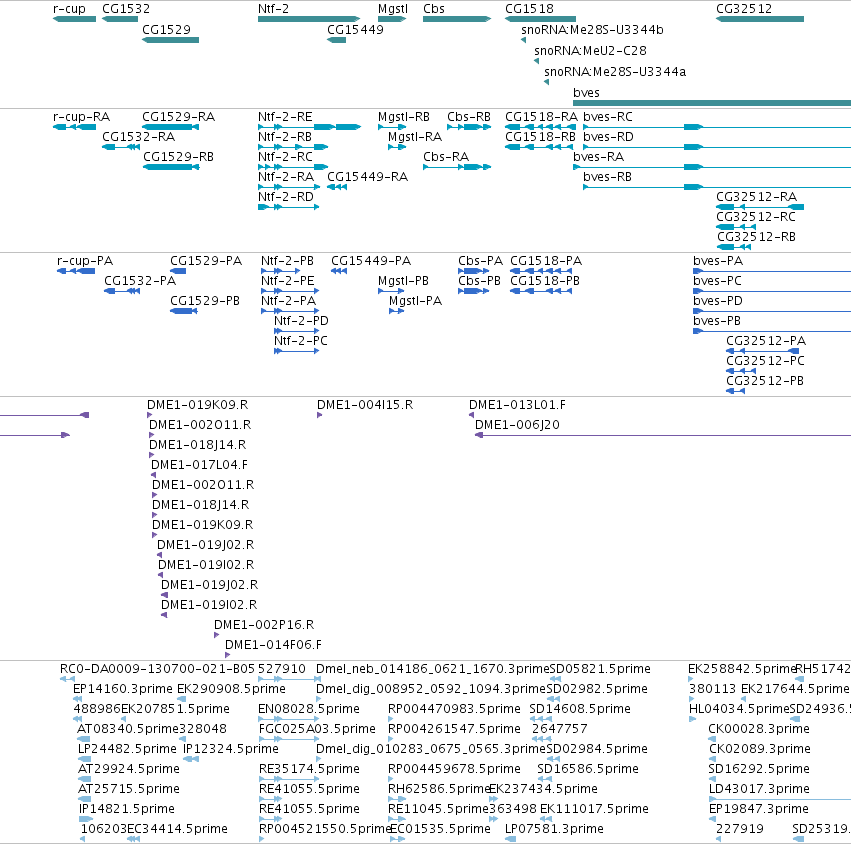Select the CG15449 gene label

355,29
